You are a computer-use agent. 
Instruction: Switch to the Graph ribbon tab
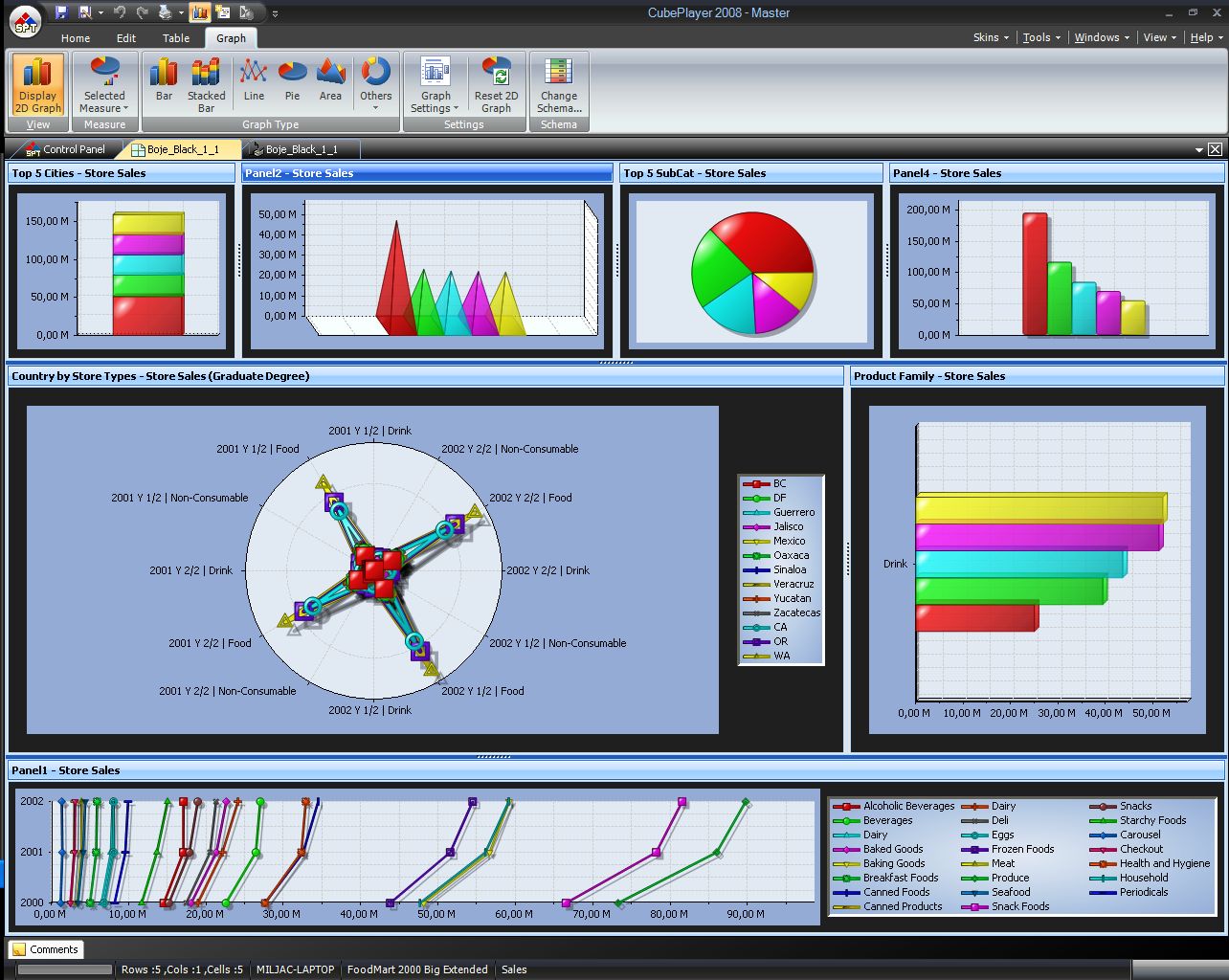pos(231,38)
